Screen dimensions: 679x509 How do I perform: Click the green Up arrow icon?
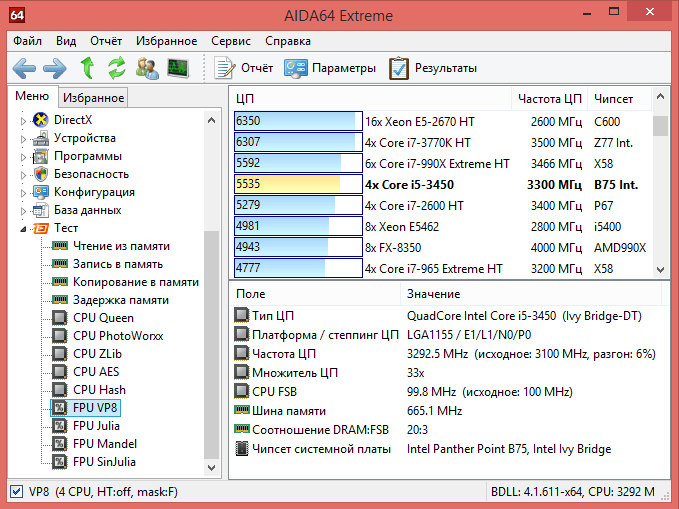tap(87, 68)
